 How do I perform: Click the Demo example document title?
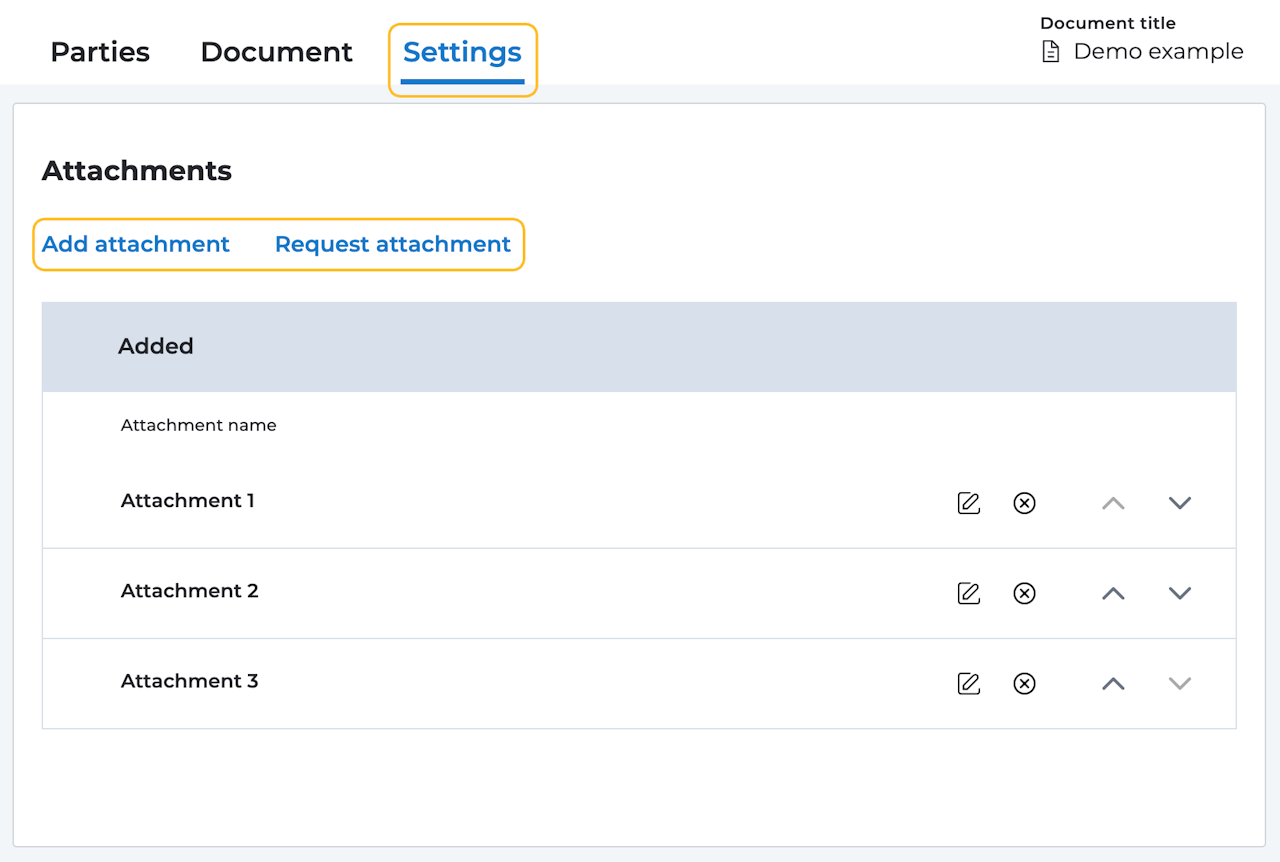pos(1158,52)
